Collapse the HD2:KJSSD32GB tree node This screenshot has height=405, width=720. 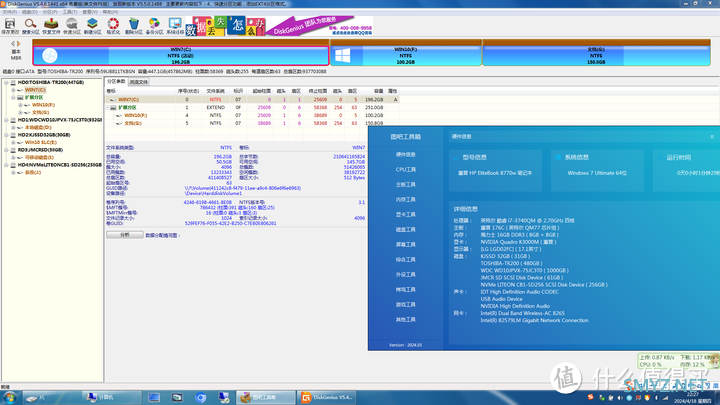tap(6, 135)
